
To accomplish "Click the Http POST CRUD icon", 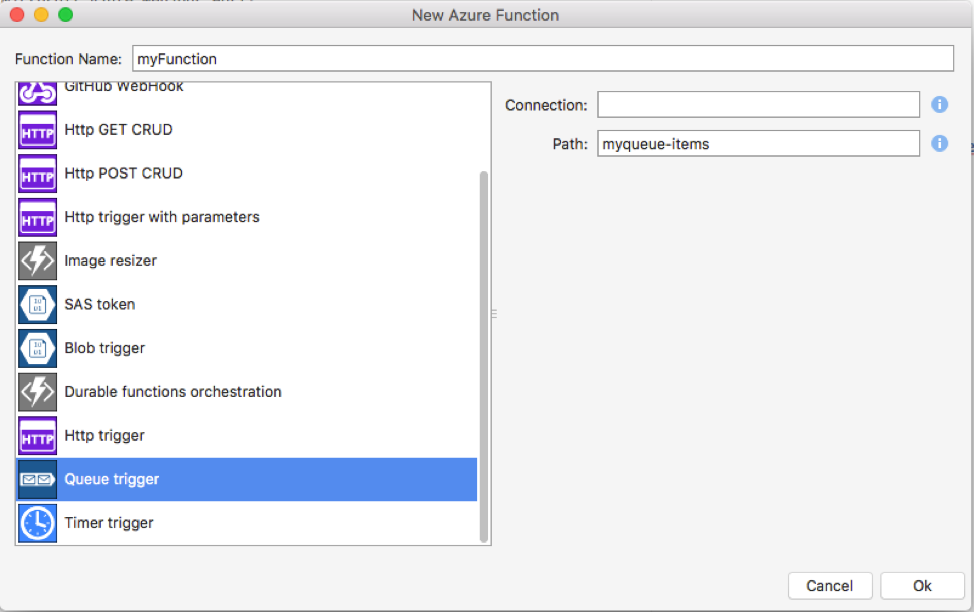I will click(38, 174).
